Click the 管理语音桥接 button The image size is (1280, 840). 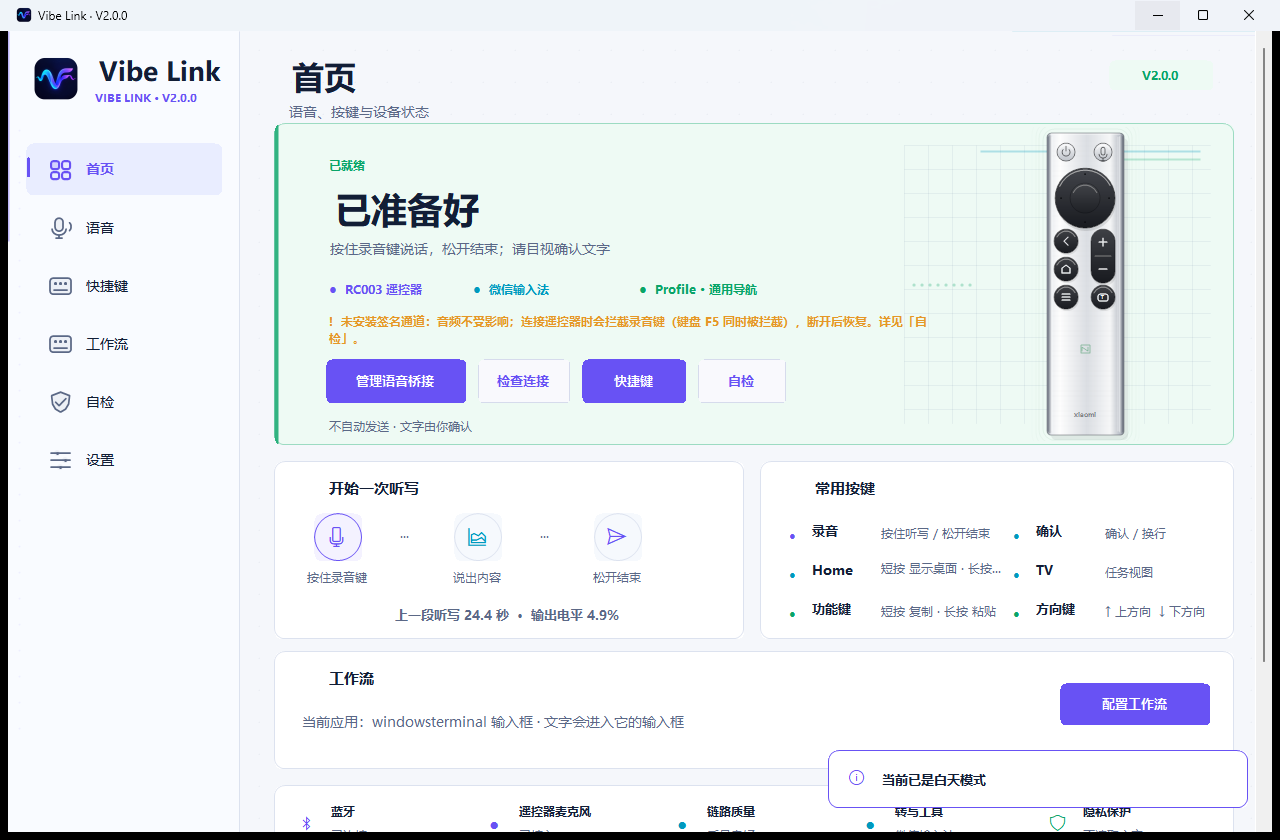(396, 381)
